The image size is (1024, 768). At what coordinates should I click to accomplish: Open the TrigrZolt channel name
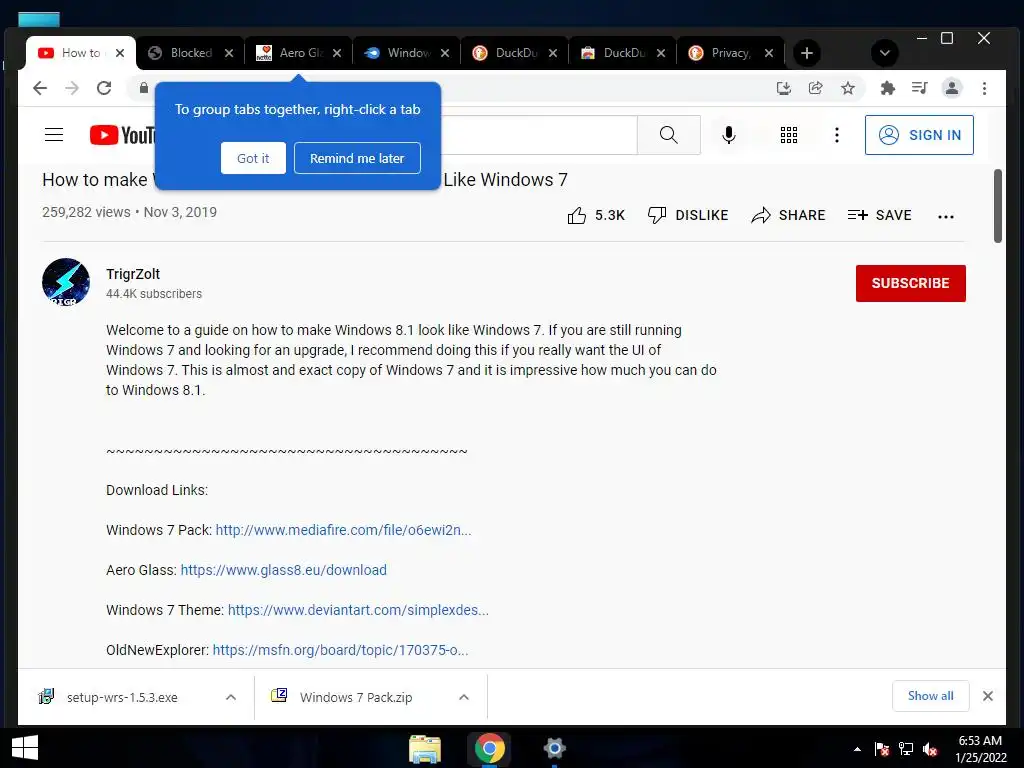point(133,274)
